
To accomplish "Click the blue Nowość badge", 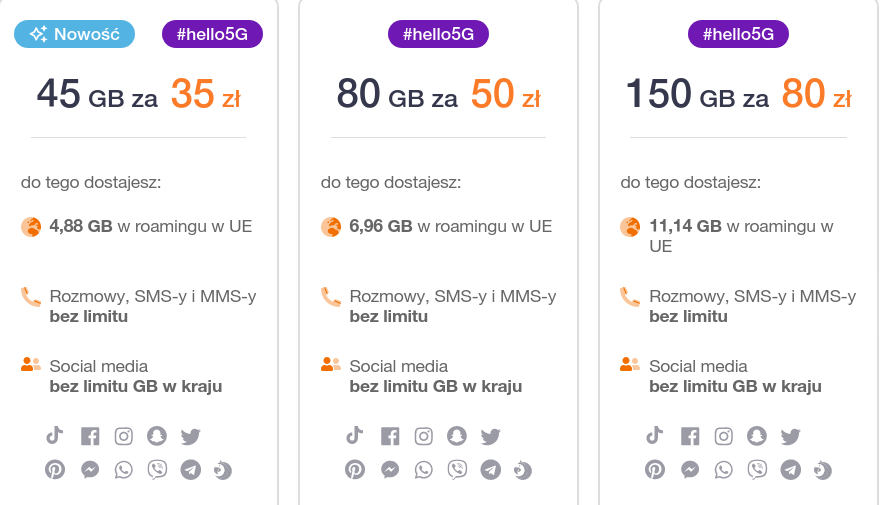I will coord(75,34).
